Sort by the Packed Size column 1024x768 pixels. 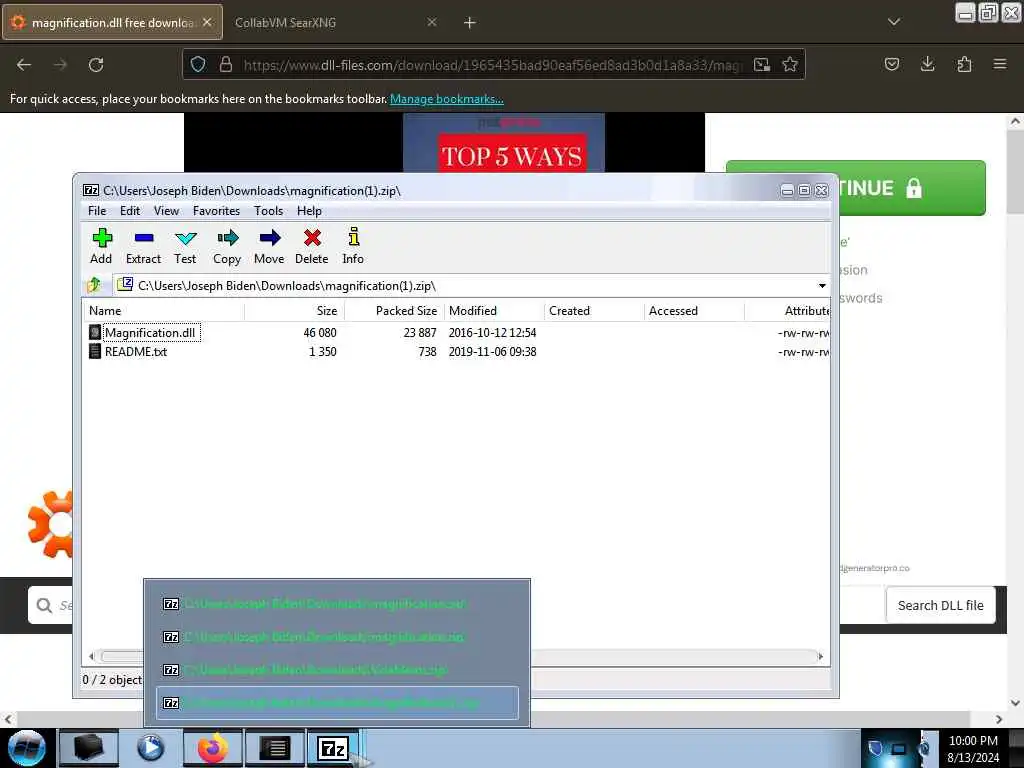(x=394, y=311)
